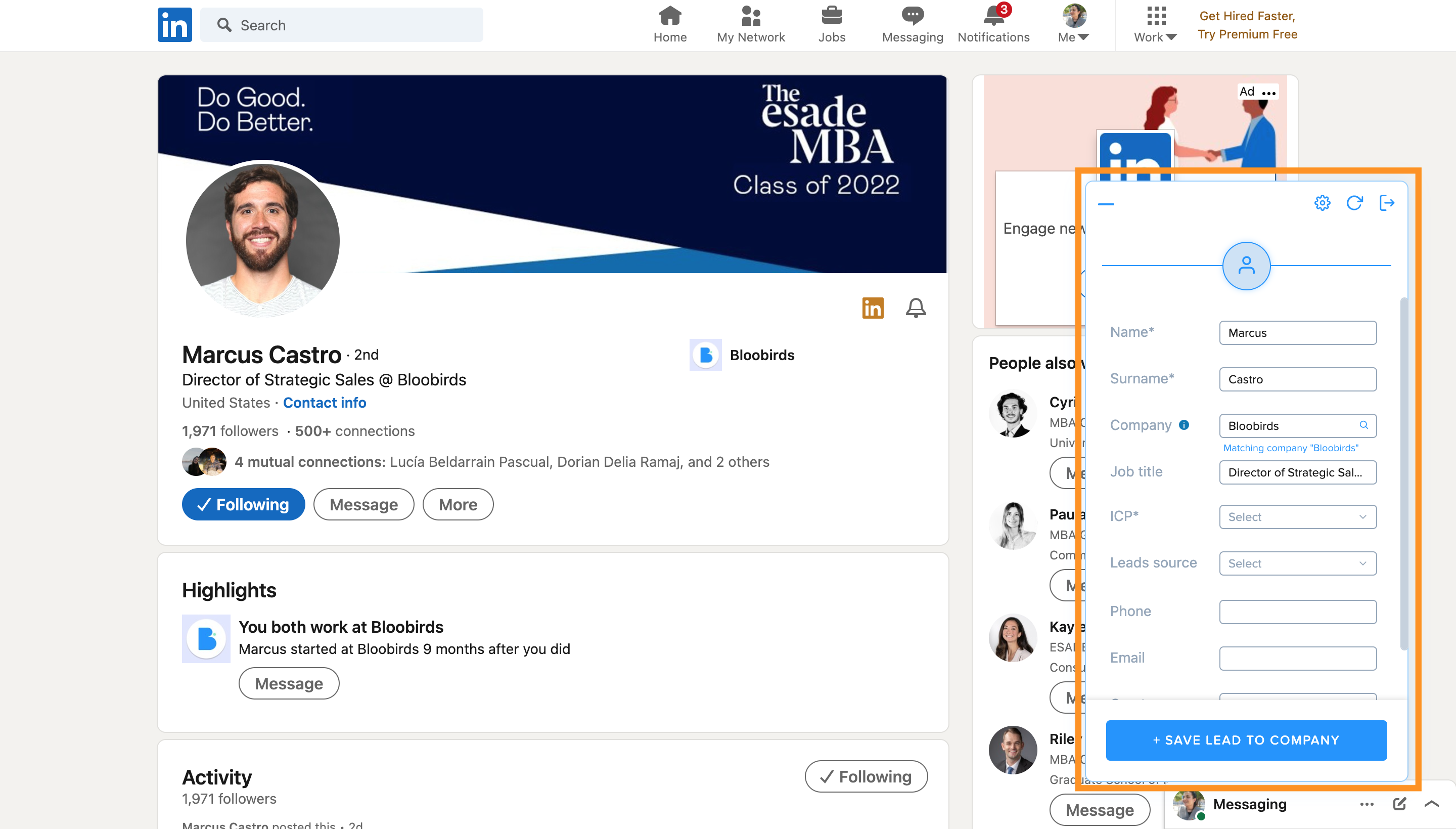Open My Network
The width and height of the screenshot is (1456, 829).
click(750, 25)
